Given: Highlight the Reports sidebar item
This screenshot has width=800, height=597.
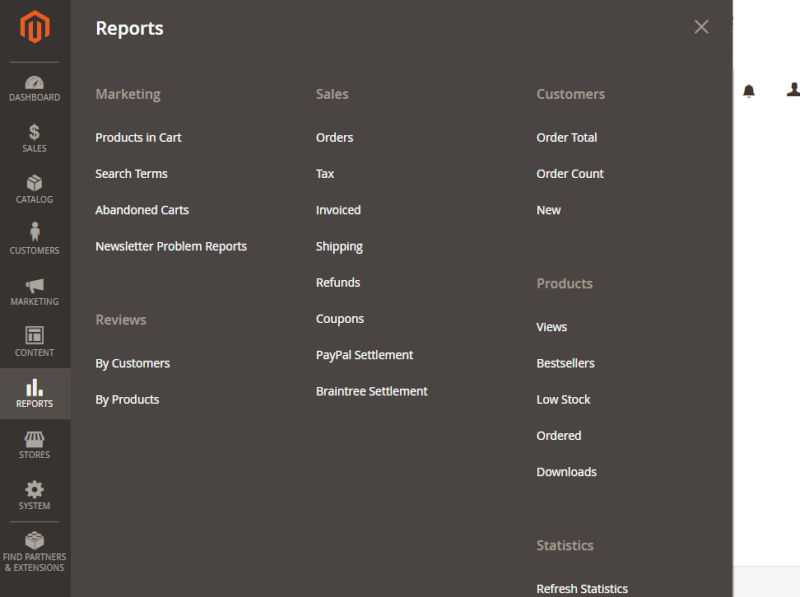Looking at the screenshot, I should 34,393.
